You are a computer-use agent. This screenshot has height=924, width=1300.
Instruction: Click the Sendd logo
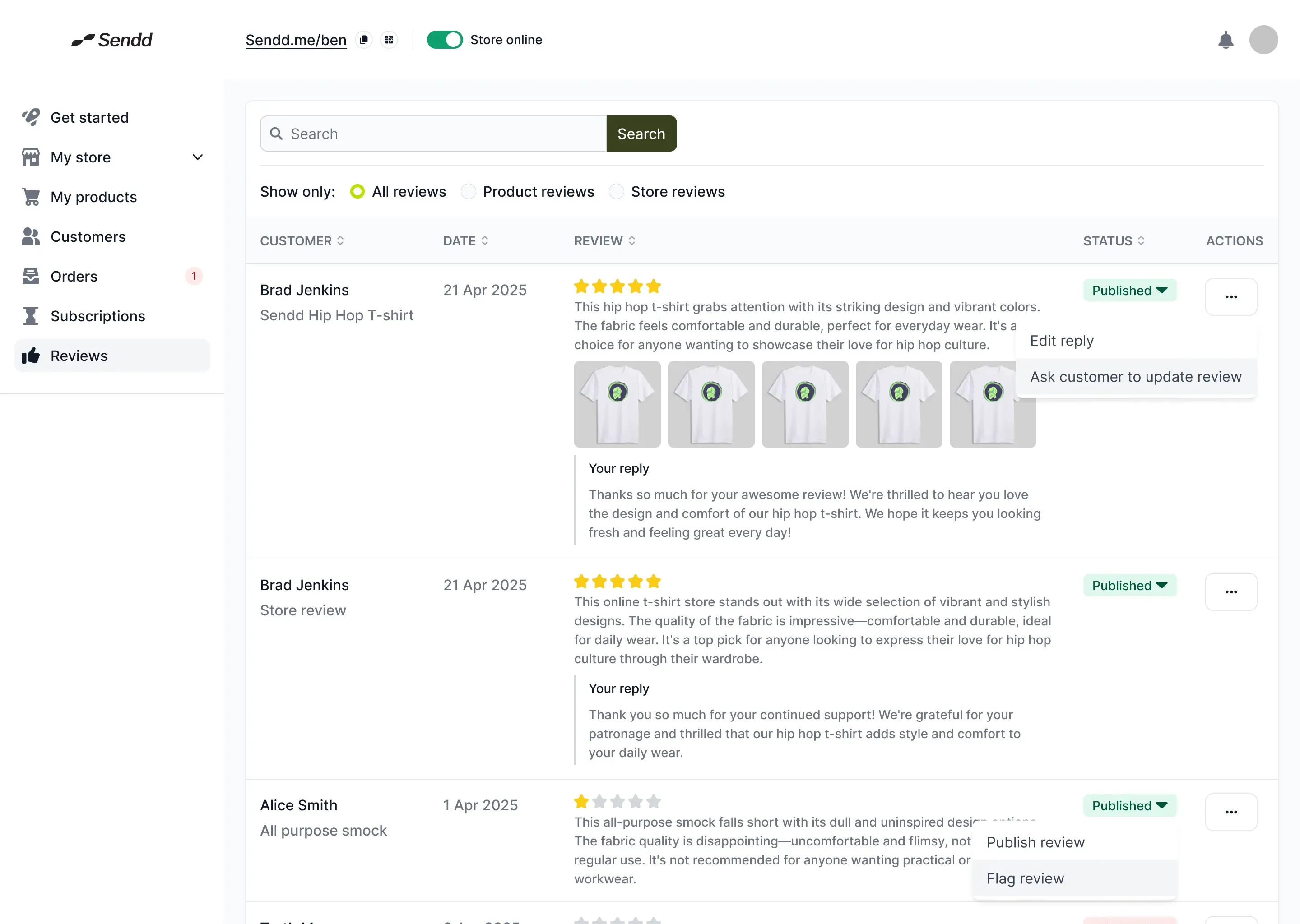(111, 40)
